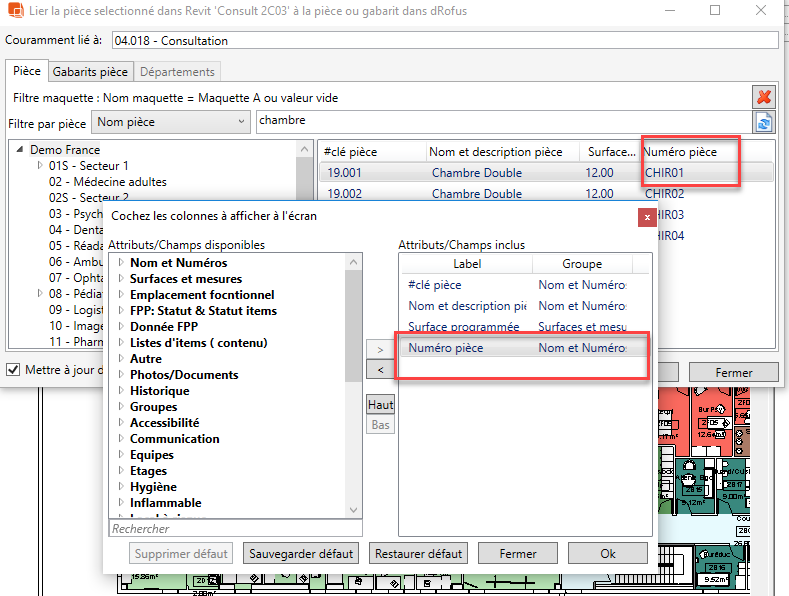Click 'Restaurer défaut' button

pos(418,554)
